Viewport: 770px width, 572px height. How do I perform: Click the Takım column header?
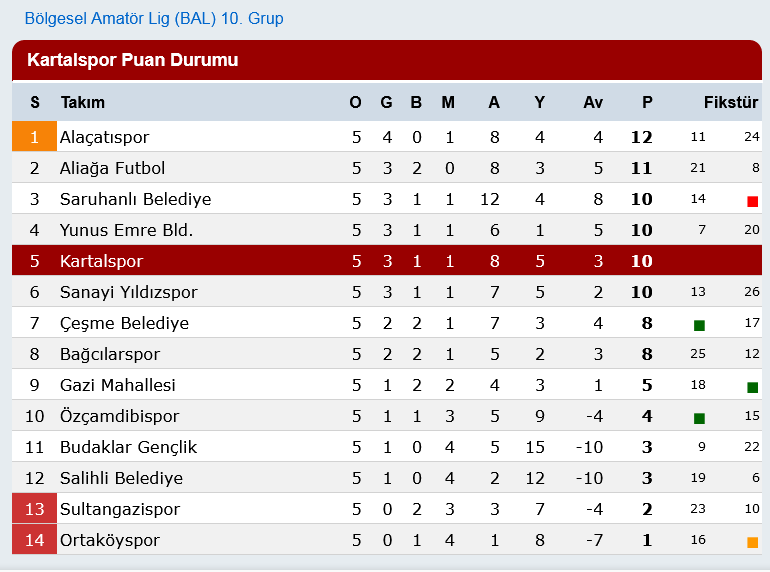point(82,102)
